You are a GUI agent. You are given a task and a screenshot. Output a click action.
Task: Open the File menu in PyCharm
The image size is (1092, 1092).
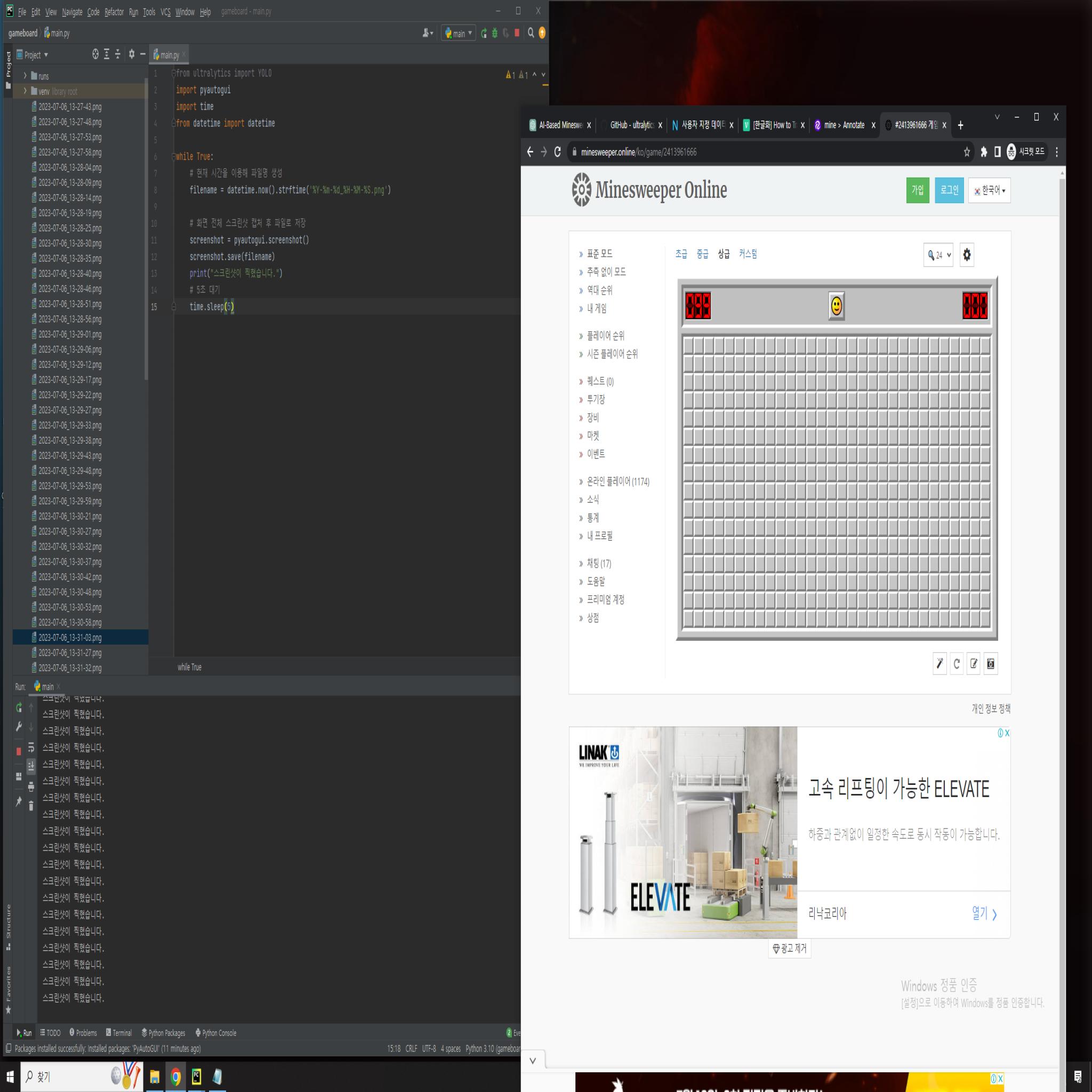coord(22,12)
